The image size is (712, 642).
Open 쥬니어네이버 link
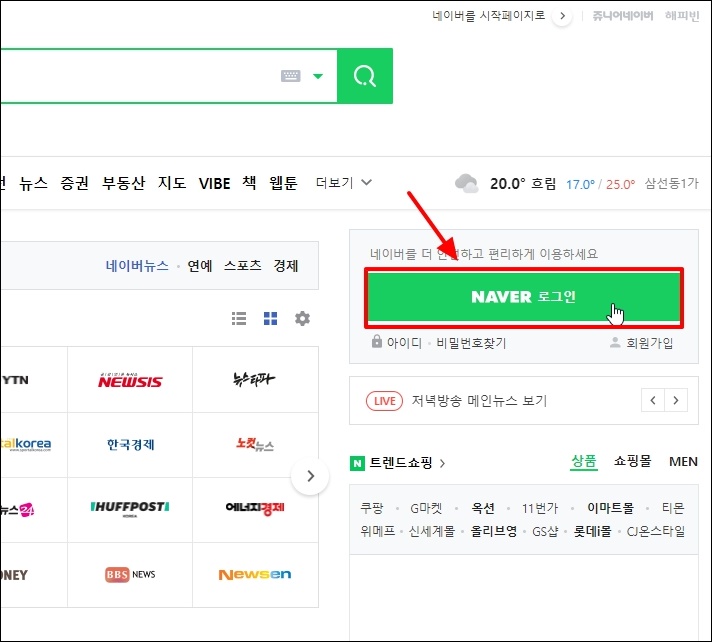623,16
